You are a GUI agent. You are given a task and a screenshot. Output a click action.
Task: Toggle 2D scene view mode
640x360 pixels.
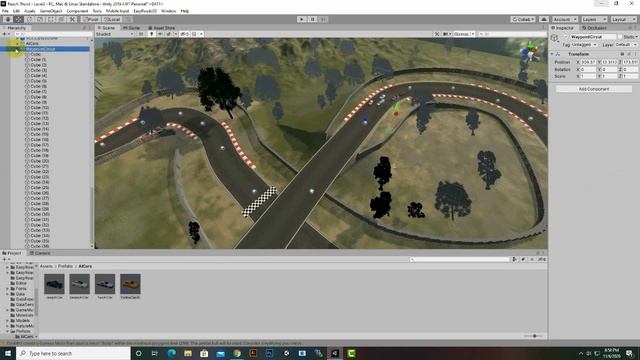(141, 34)
